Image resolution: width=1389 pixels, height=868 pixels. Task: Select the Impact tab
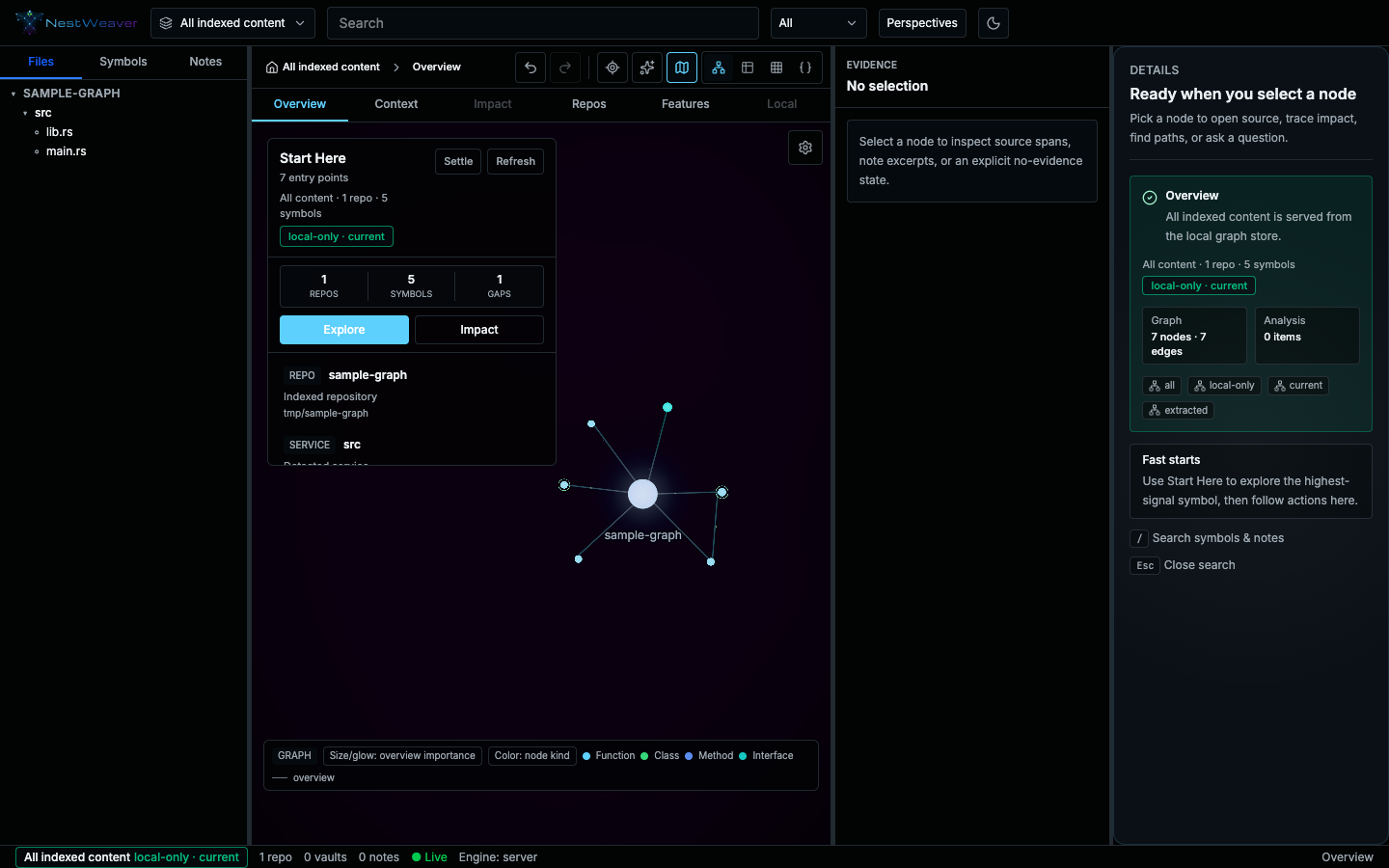coord(493,104)
